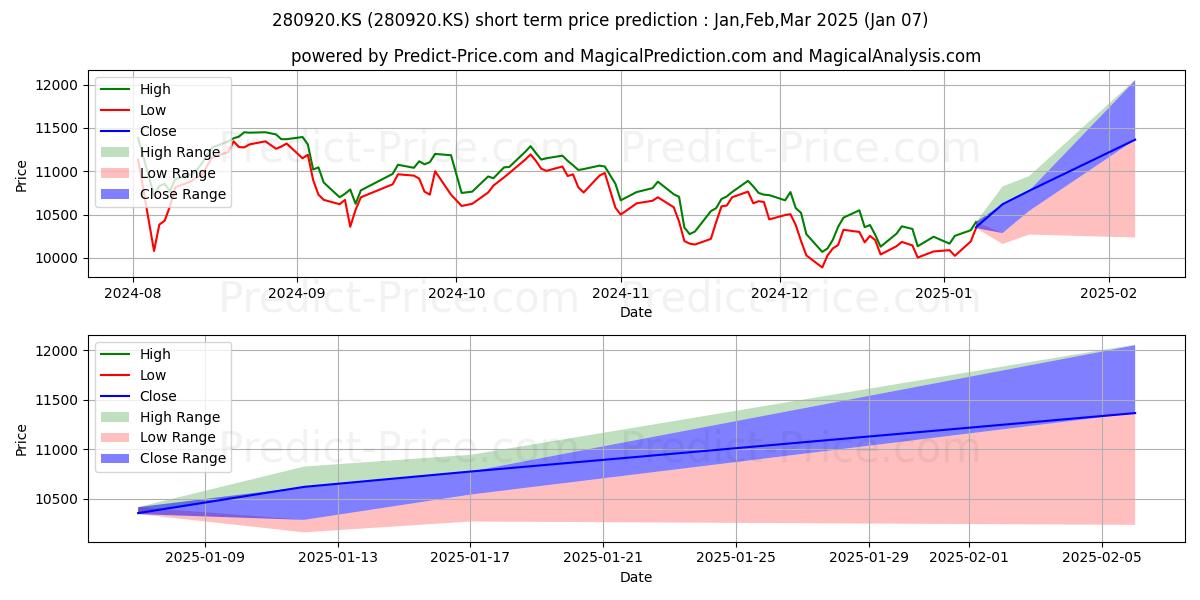Click the '2025-01-17' tick on bottom chart

point(470,558)
